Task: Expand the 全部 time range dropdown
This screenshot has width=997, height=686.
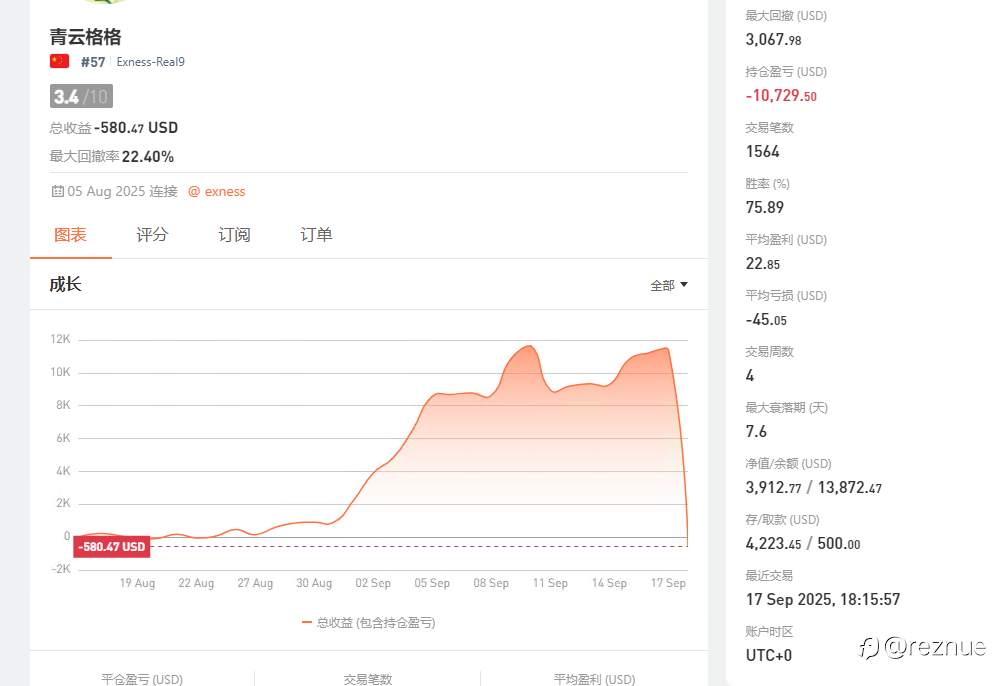Action: point(669,285)
